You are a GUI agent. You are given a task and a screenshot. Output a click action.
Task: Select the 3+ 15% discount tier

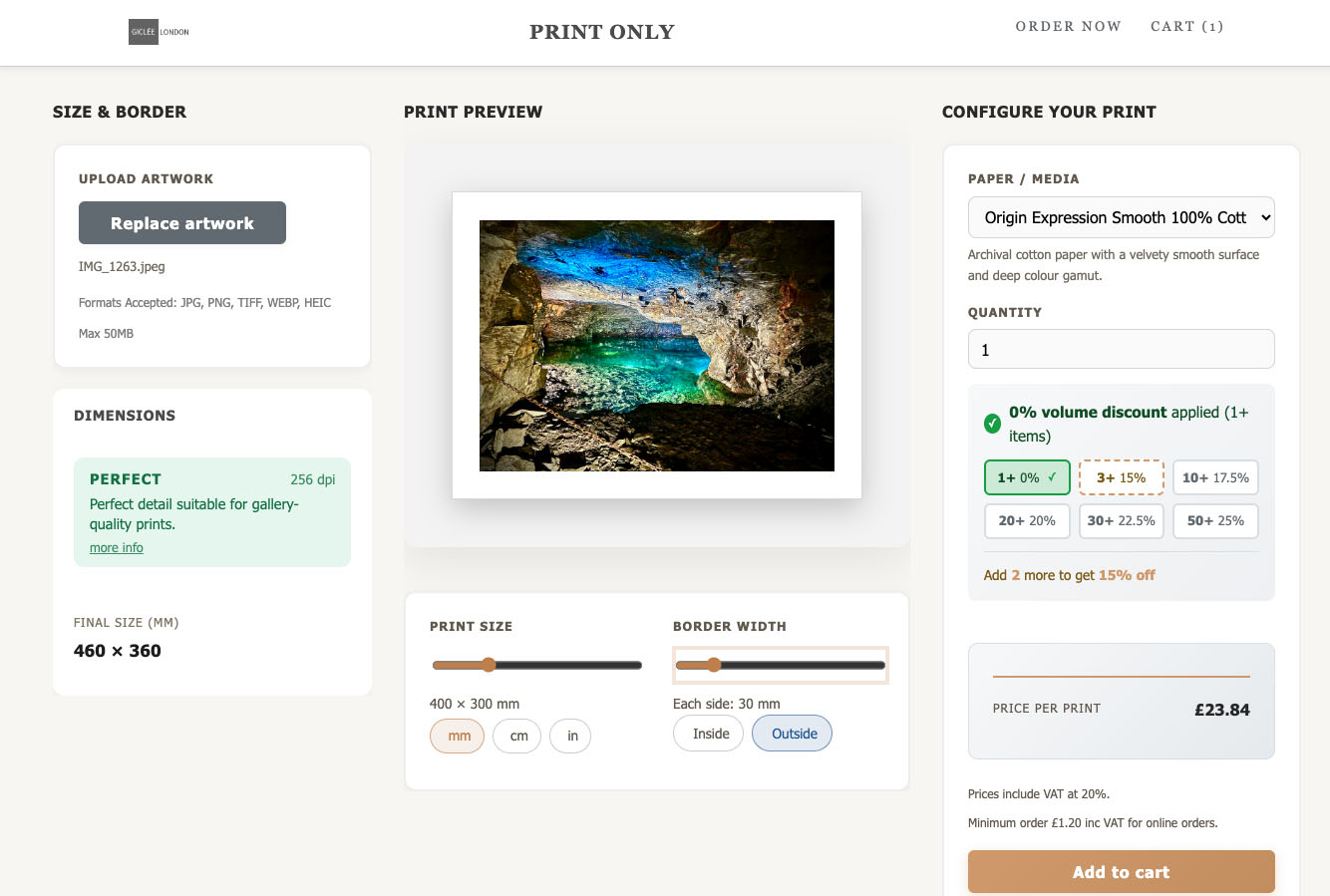pos(1121,477)
